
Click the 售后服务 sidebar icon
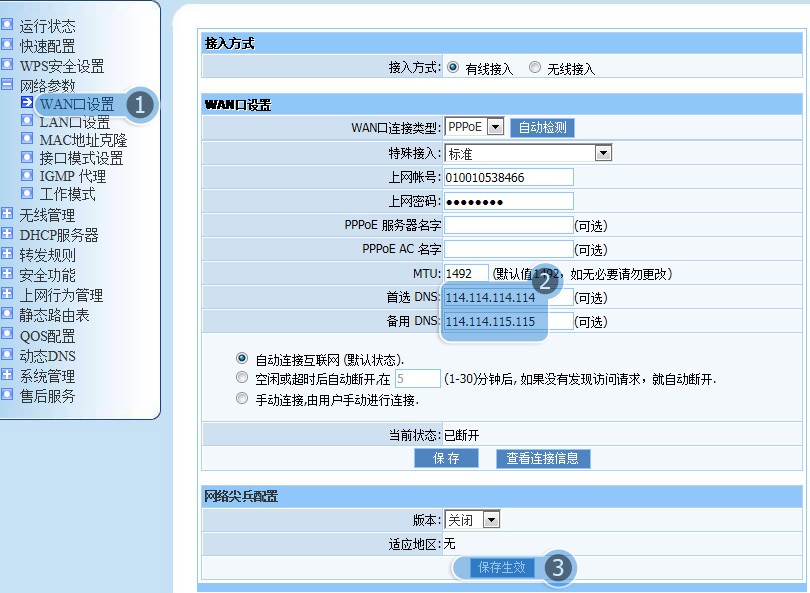8,396
